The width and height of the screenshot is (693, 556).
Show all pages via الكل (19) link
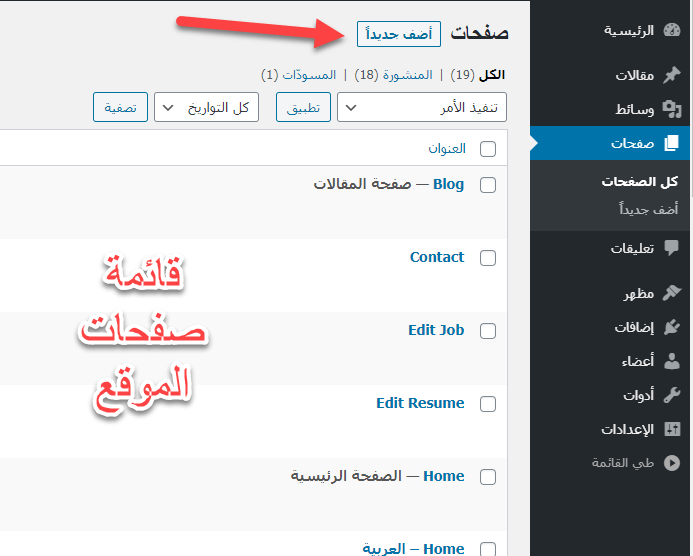tap(477, 75)
